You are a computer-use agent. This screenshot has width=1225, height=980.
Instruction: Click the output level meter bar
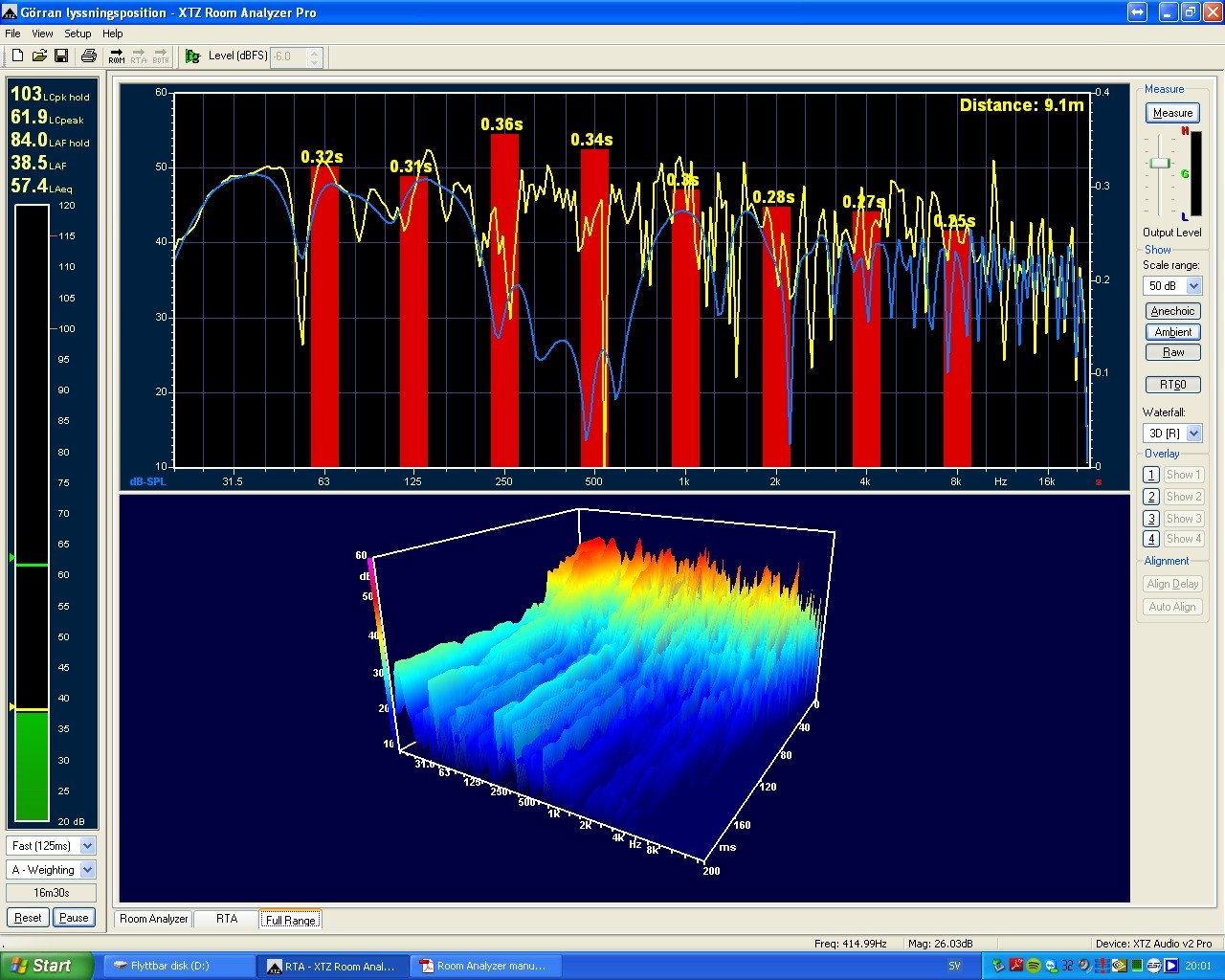click(x=1194, y=174)
